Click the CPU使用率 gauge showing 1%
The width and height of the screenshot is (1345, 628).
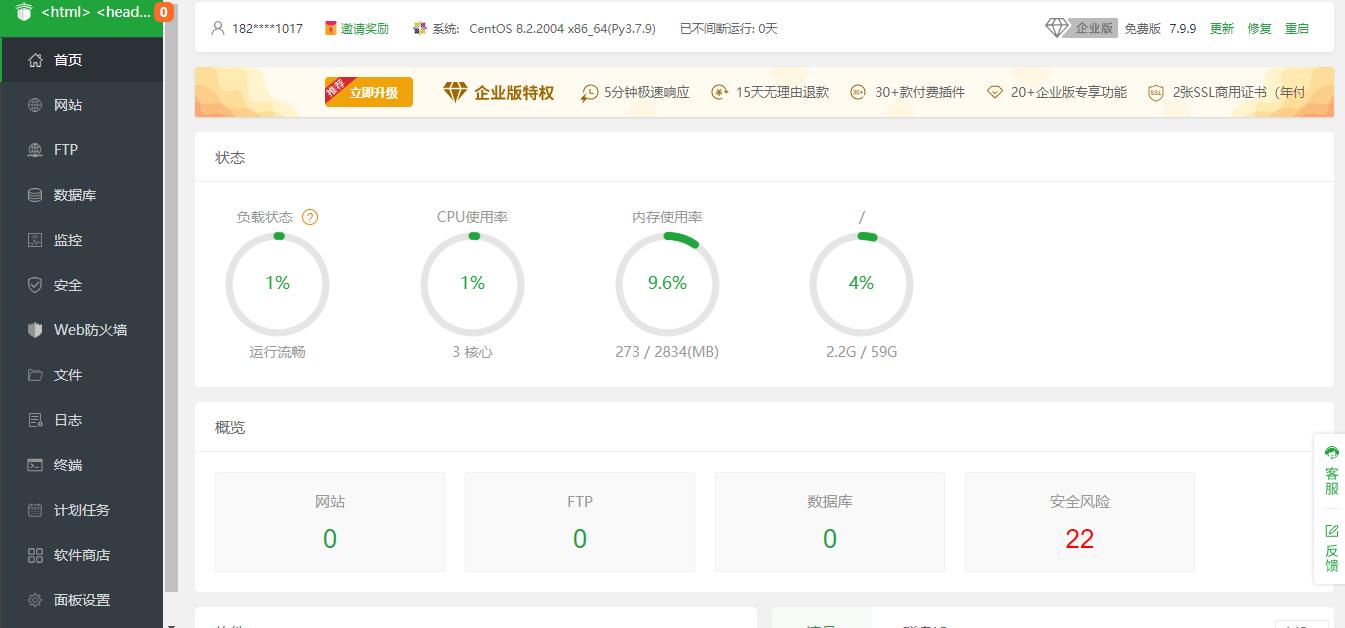click(472, 284)
